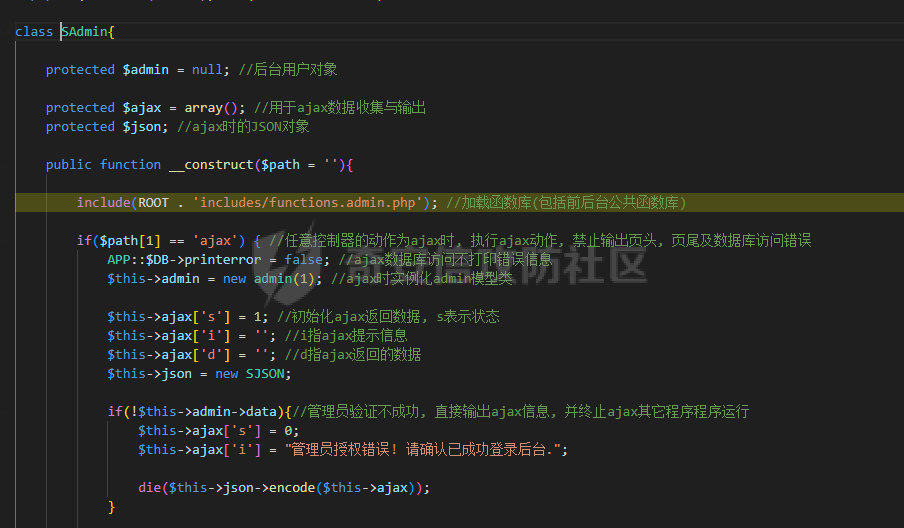Click the ajax['d'] assignment line
904x528 pixels.
click(x=180, y=354)
